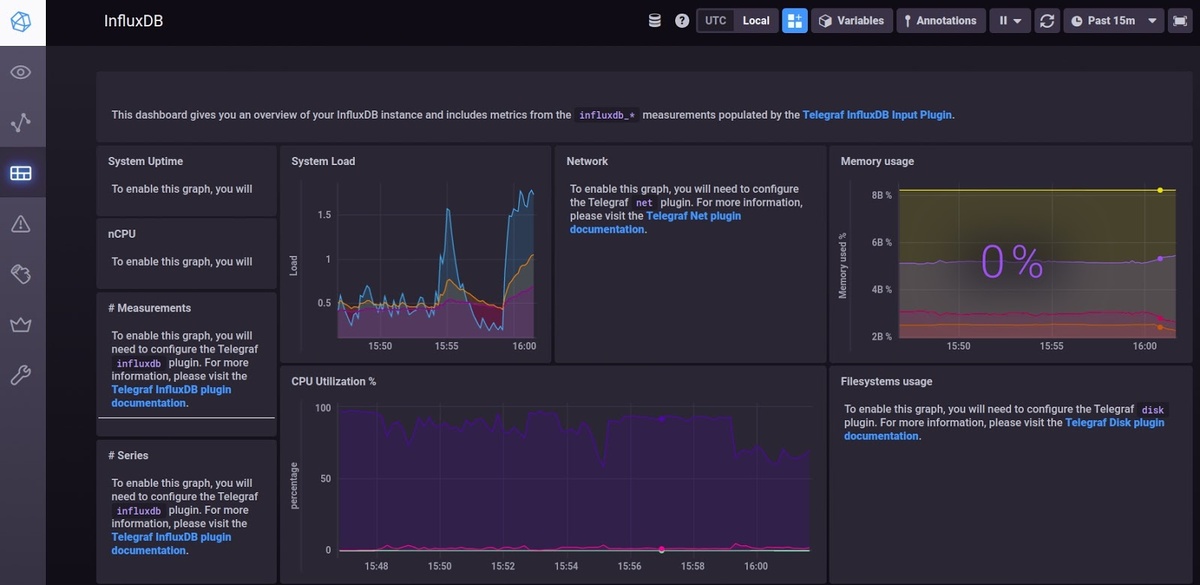Open Organization crown icon in sidebar
Viewport: 1200px width, 585px height.
point(21,324)
